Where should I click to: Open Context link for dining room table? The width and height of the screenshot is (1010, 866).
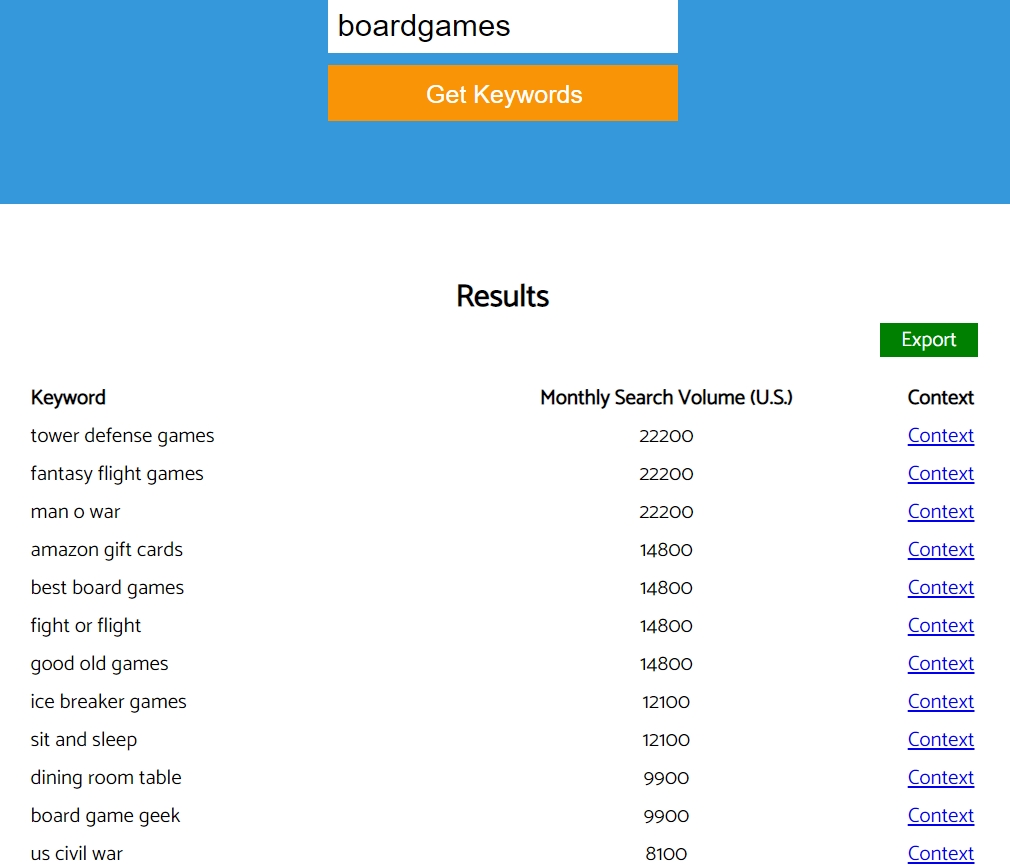point(940,778)
